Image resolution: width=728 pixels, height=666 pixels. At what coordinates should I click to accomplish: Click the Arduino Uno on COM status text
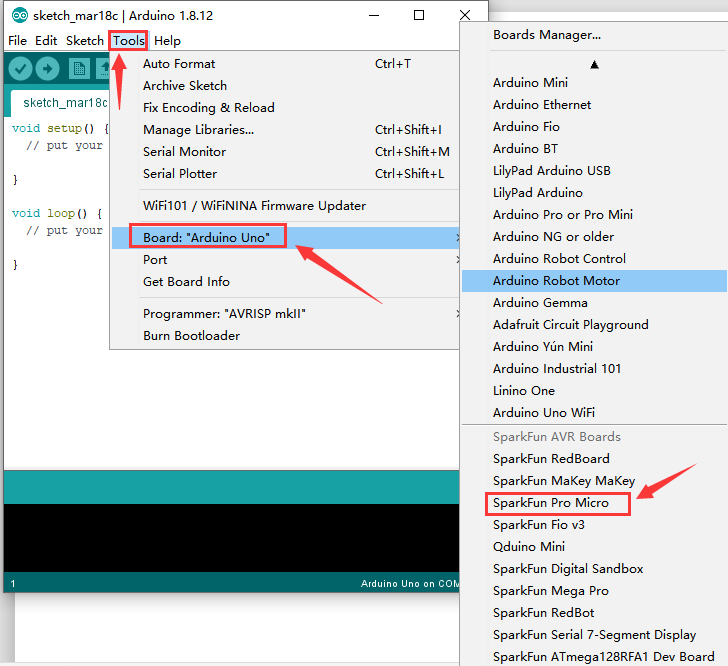pyautogui.click(x=410, y=583)
